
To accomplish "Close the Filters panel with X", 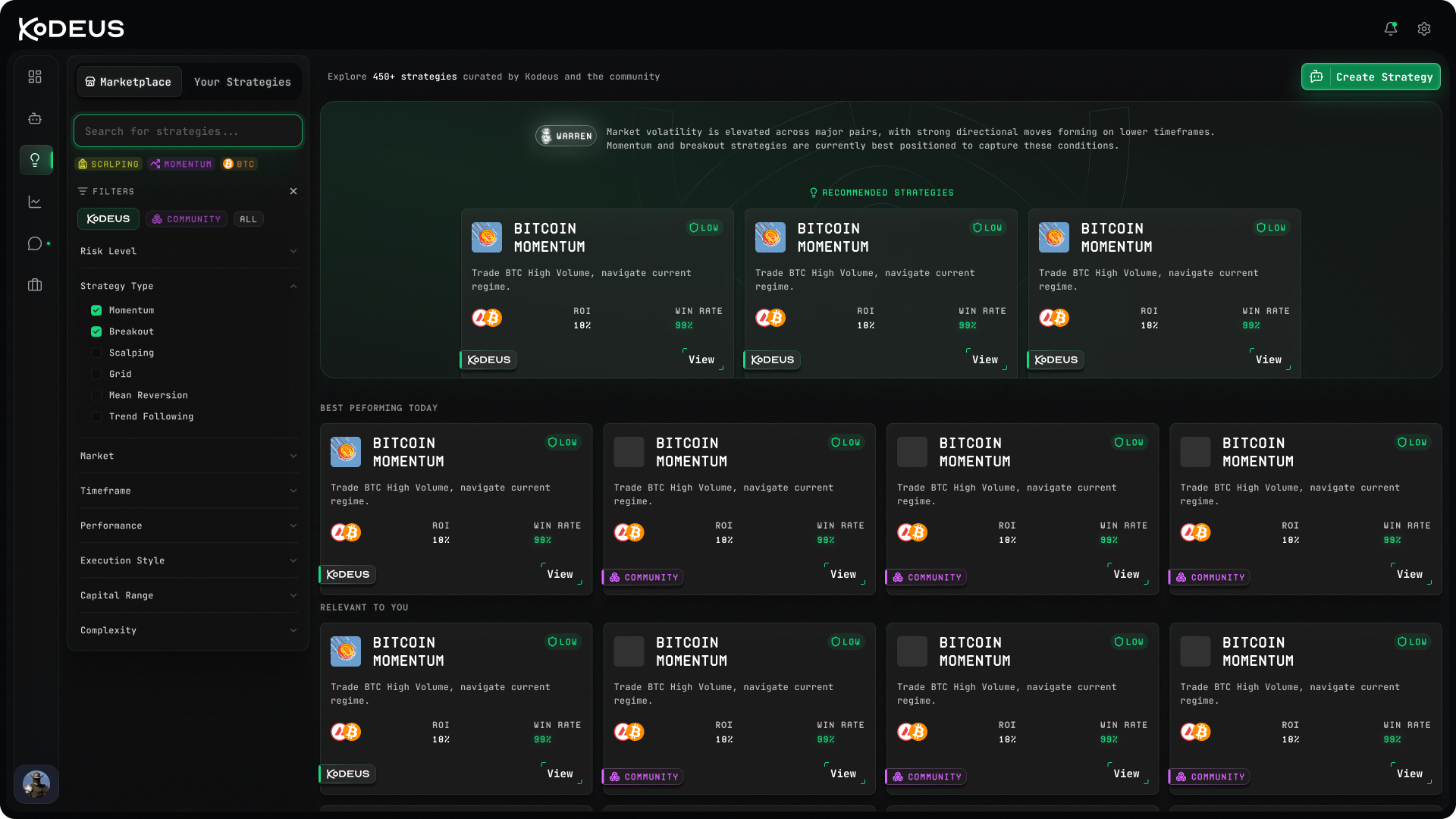I will [x=293, y=191].
